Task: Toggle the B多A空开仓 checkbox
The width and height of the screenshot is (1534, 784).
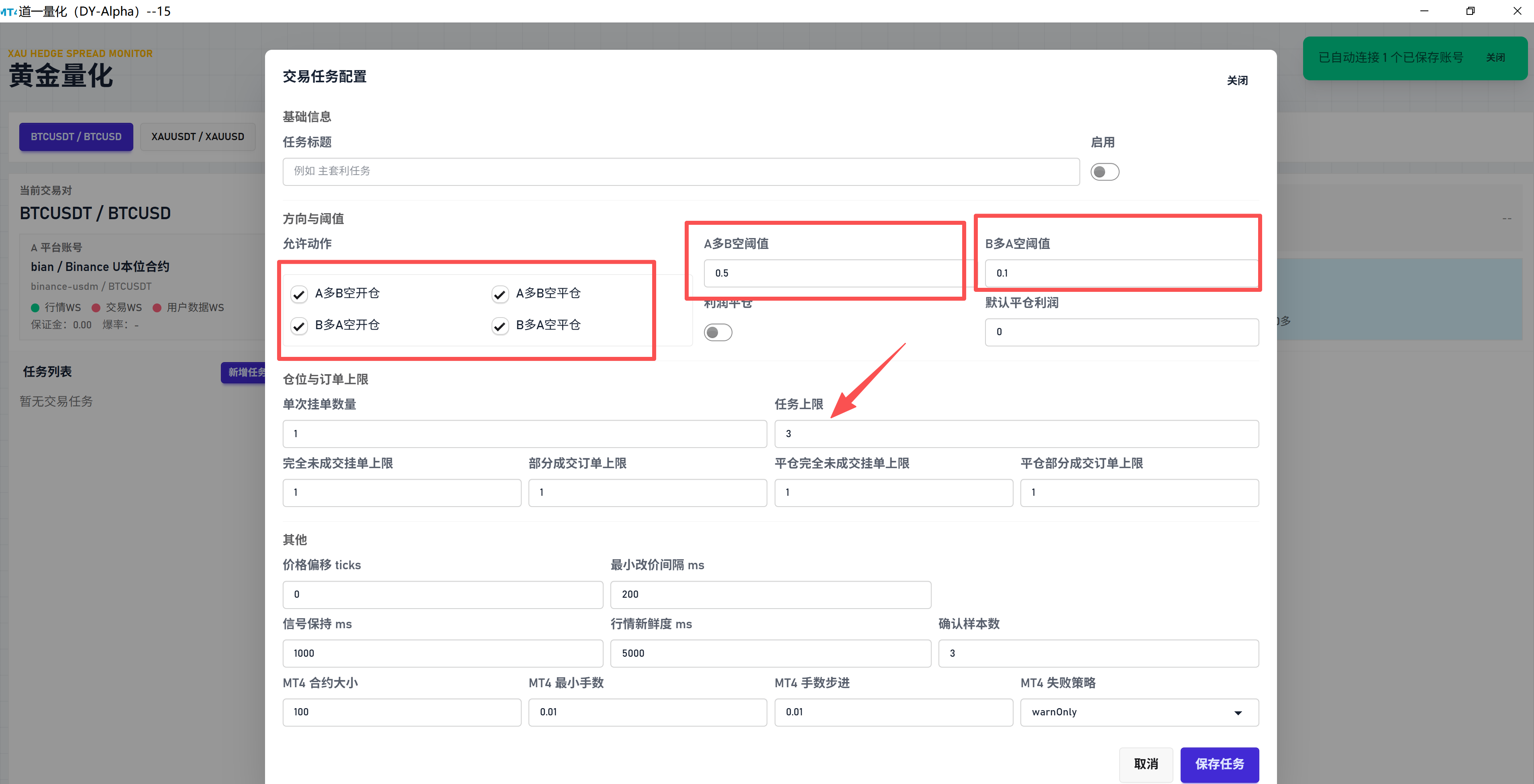Action: pyautogui.click(x=299, y=326)
